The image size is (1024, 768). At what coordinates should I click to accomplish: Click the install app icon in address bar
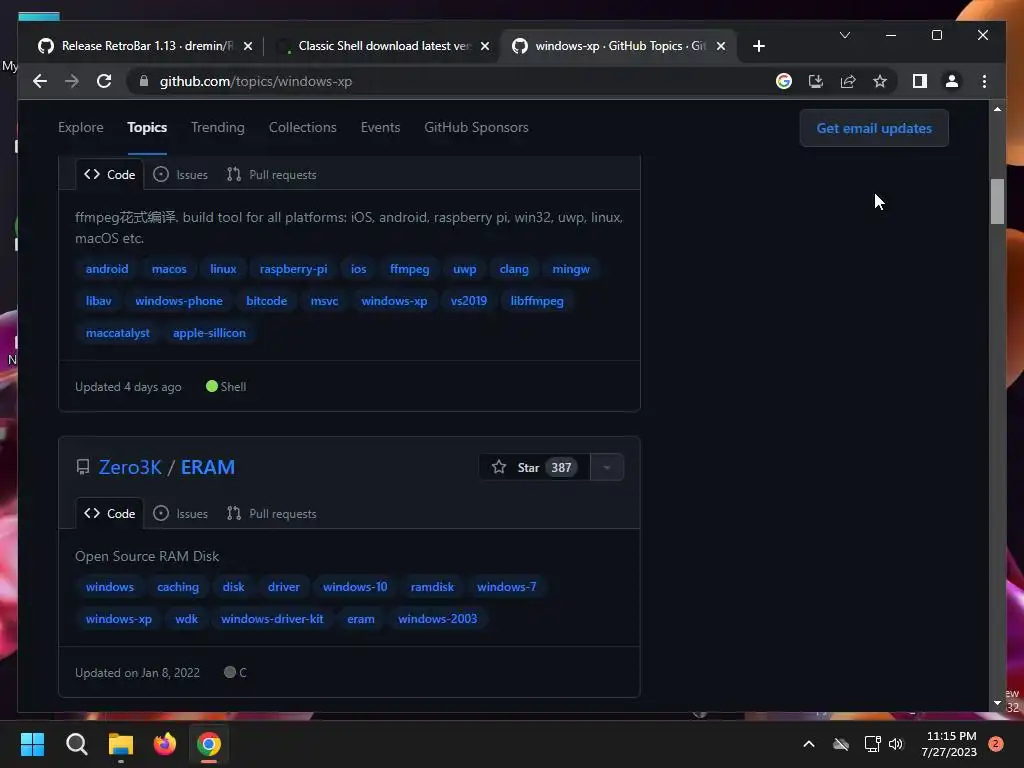coord(816,81)
